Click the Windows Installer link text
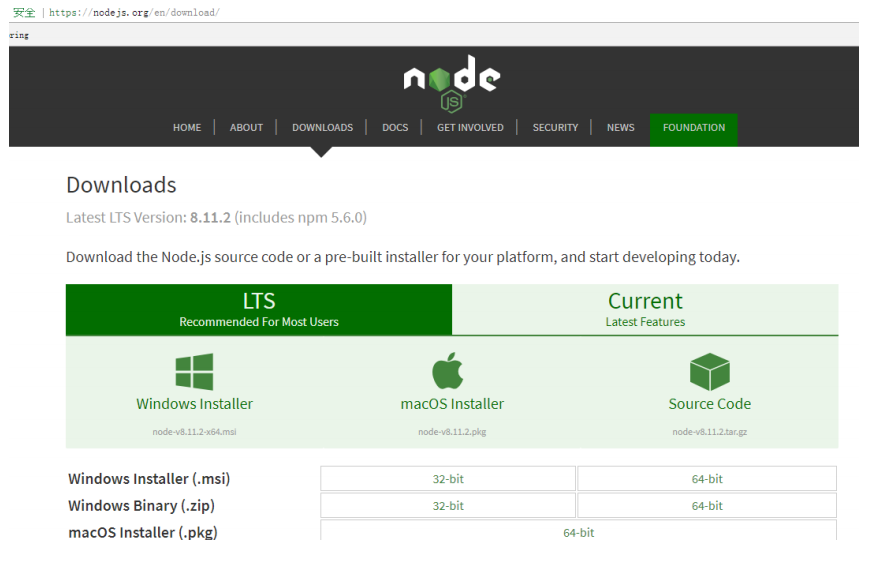 click(x=194, y=404)
